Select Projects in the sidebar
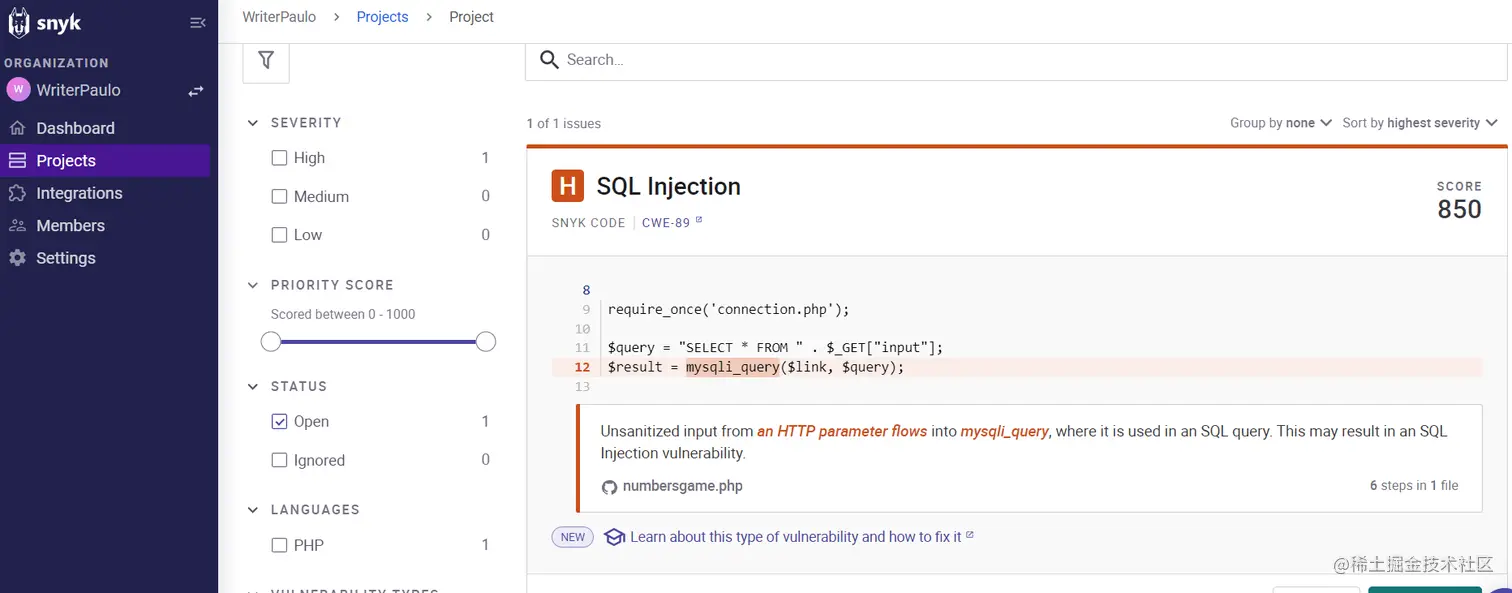This screenshot has height=593, width=1512. click(x=66, y=161)
